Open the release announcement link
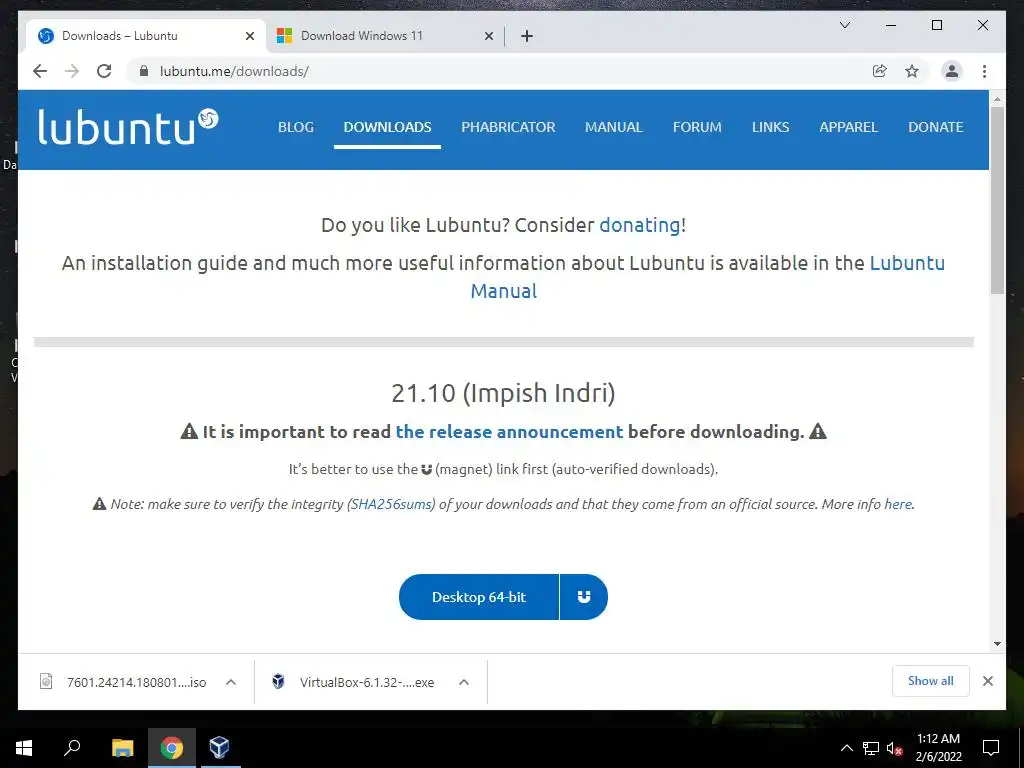1024x768 pixels. tap(509, 432)
